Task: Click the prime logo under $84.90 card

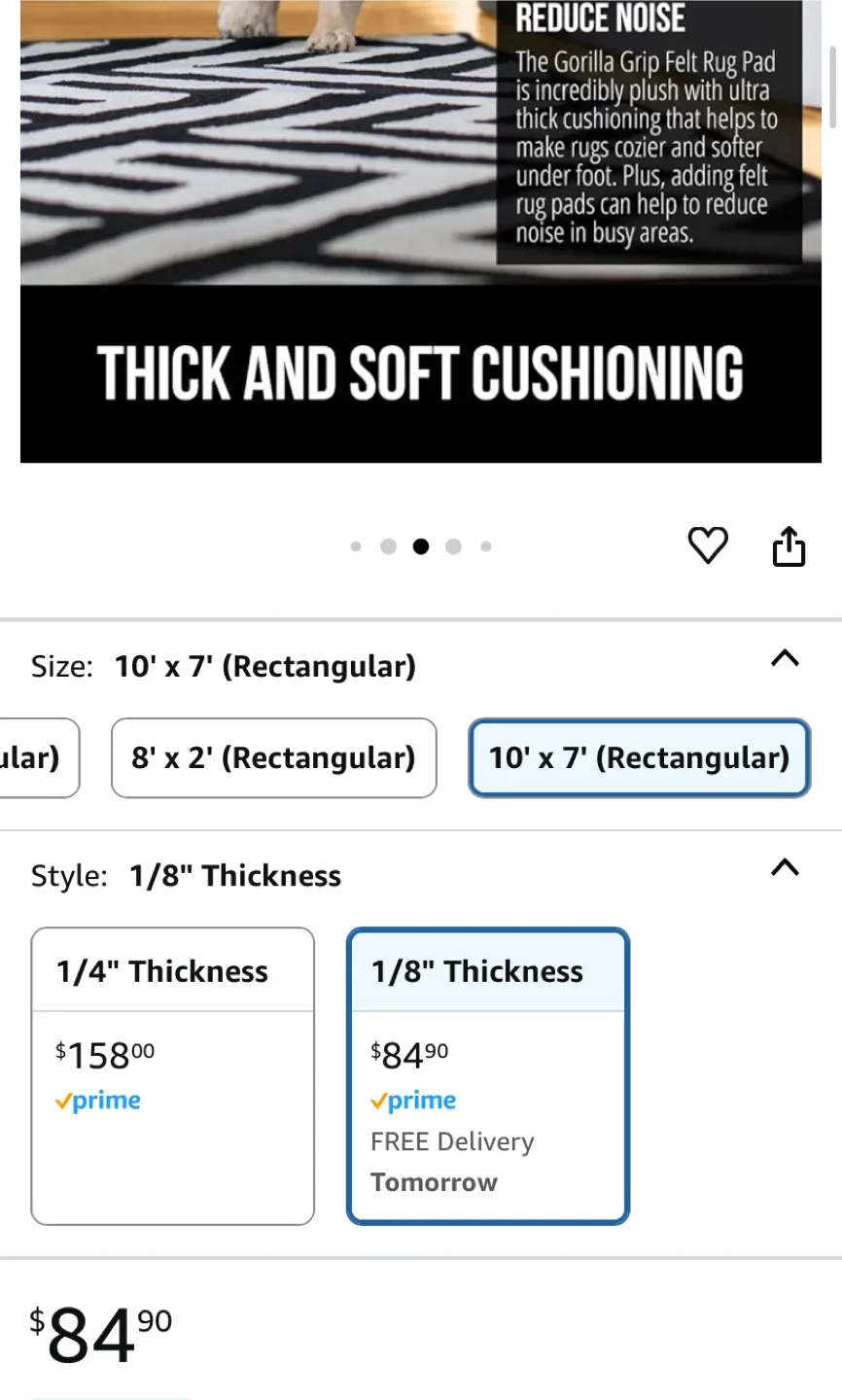Action: coord(413,1101)
